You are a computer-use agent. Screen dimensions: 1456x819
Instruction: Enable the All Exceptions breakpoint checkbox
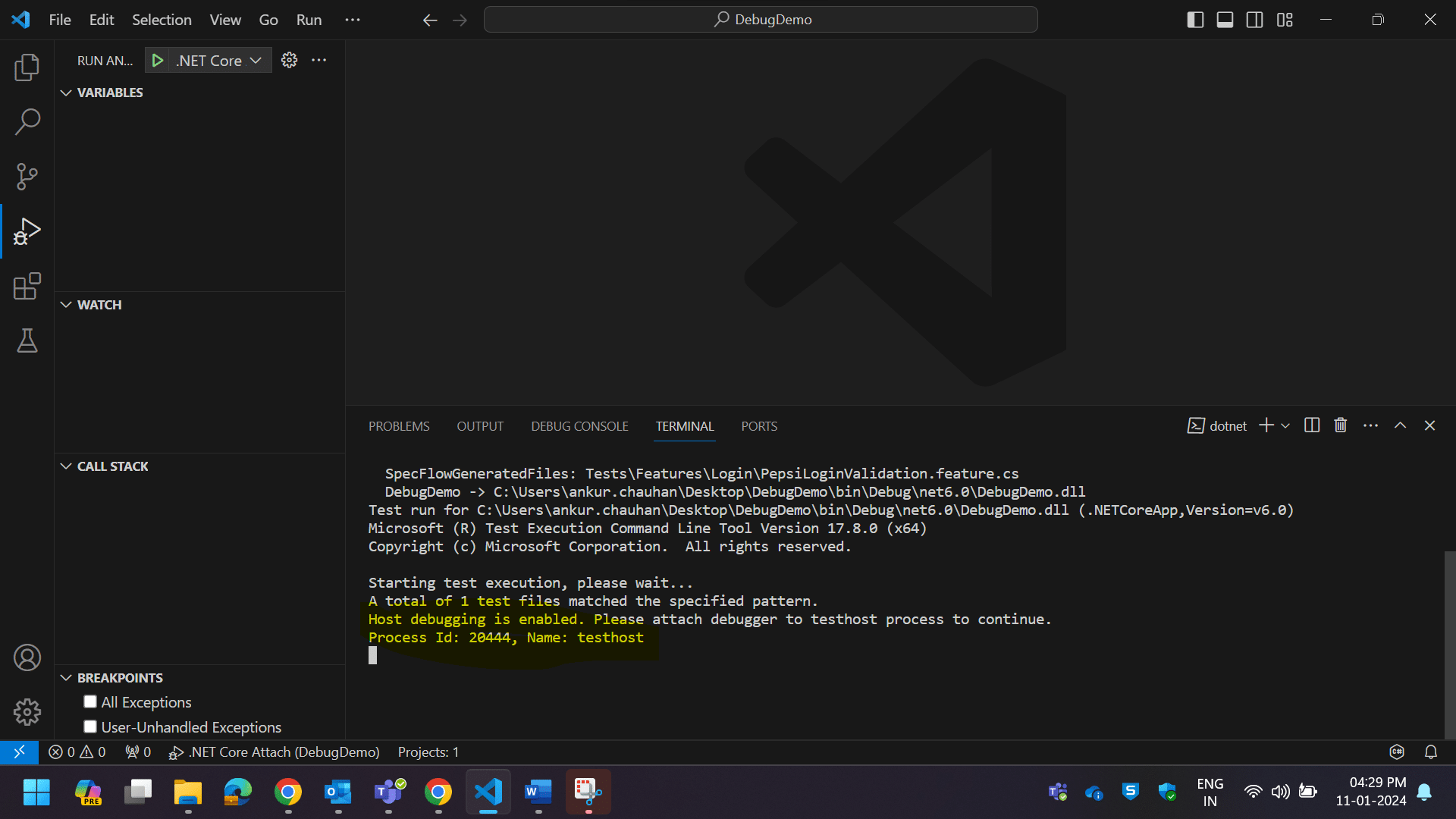(x=90, y=701)
